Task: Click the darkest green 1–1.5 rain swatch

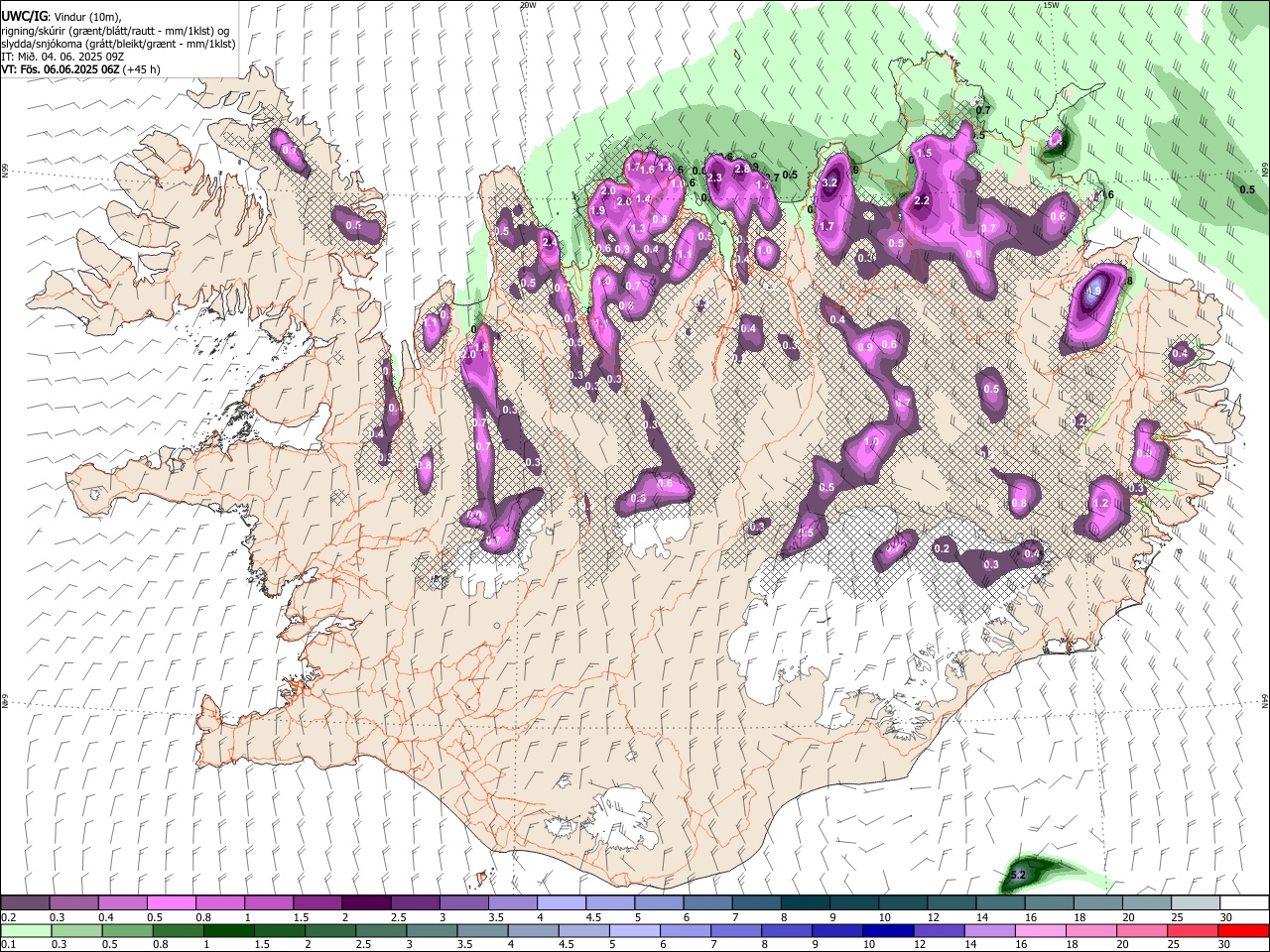Action: (x=228, y=930)
